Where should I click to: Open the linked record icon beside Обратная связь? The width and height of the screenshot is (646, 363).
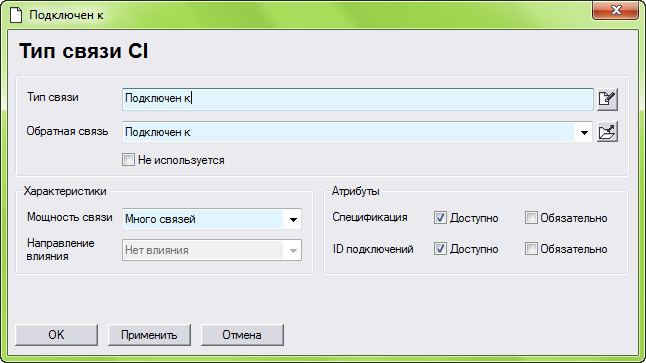point(607,132)
